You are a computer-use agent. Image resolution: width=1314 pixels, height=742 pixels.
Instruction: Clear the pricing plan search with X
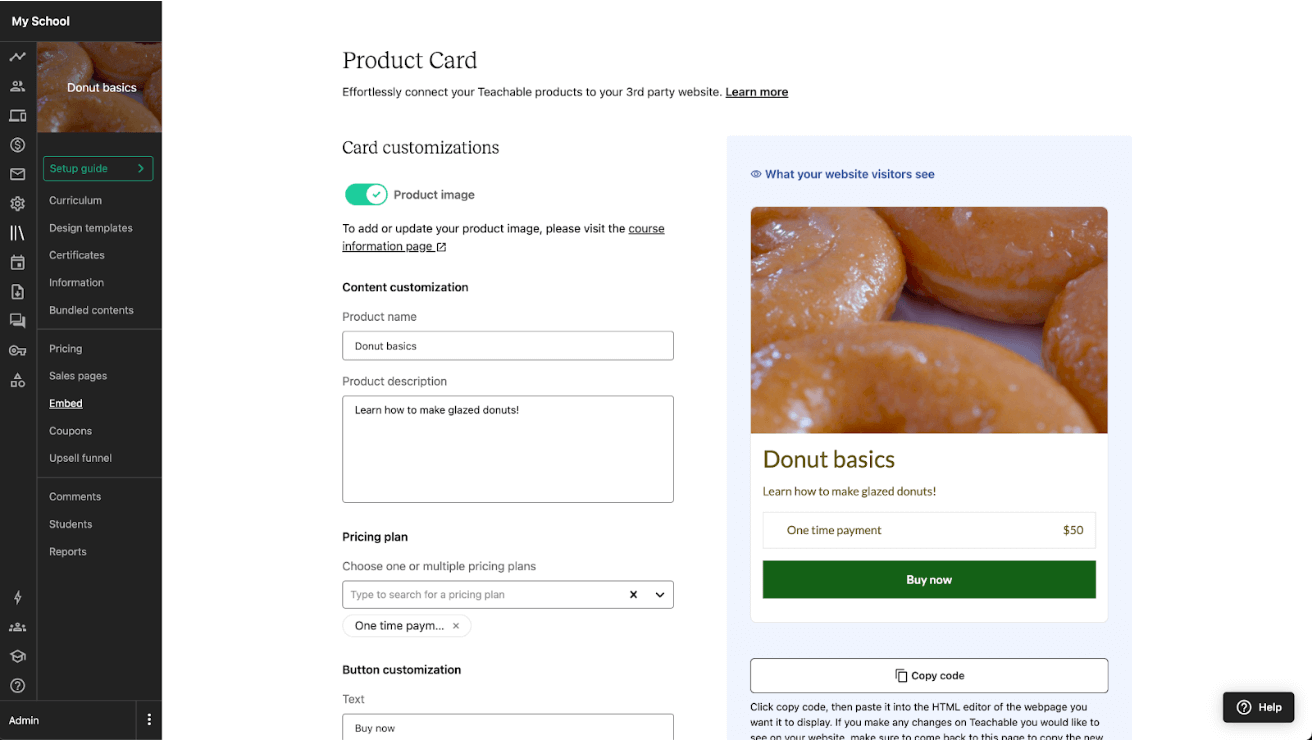click(633, 595)
